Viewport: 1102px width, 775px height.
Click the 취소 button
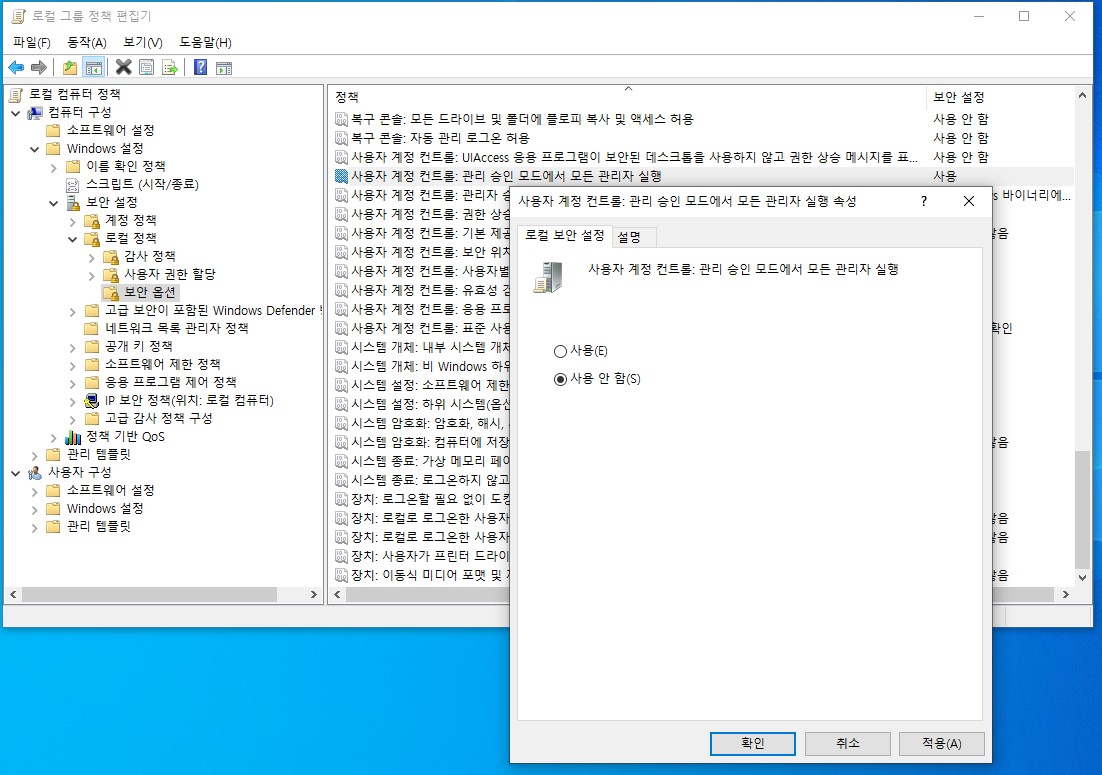pos(848,743)
